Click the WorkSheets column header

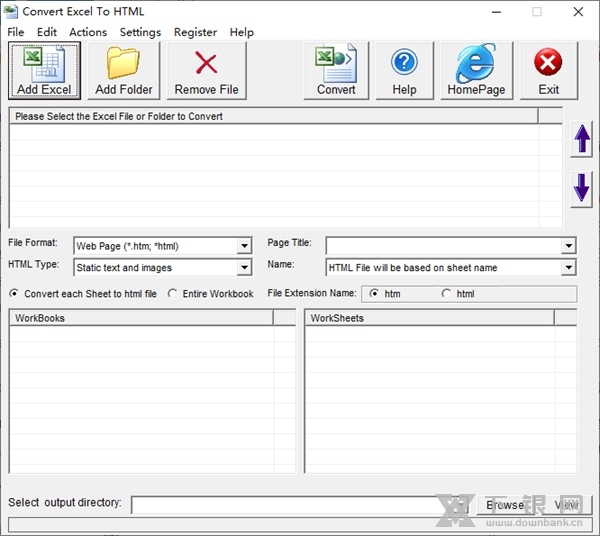coord(430,318)
